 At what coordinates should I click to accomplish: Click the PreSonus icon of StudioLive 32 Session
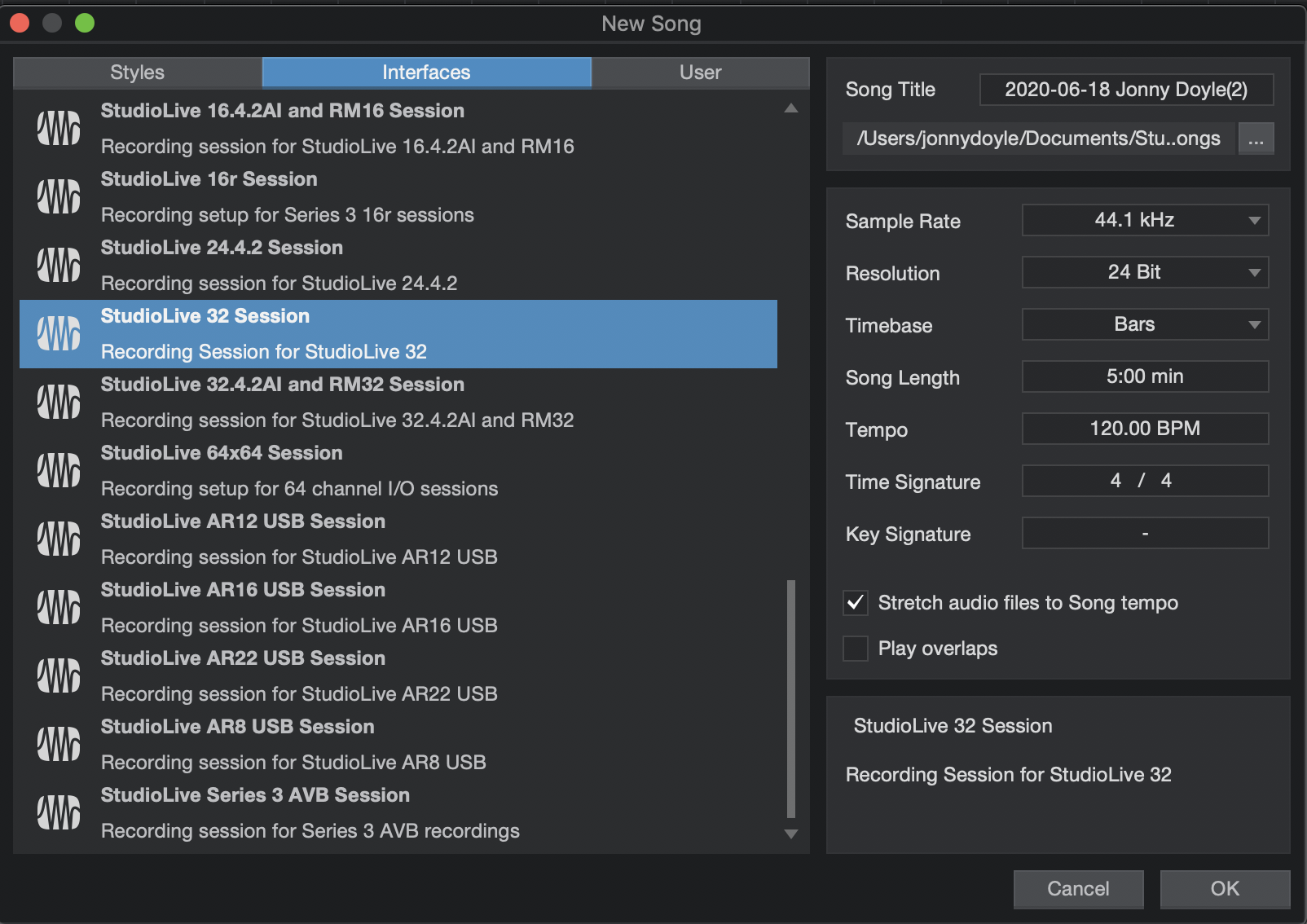point(59,334)
